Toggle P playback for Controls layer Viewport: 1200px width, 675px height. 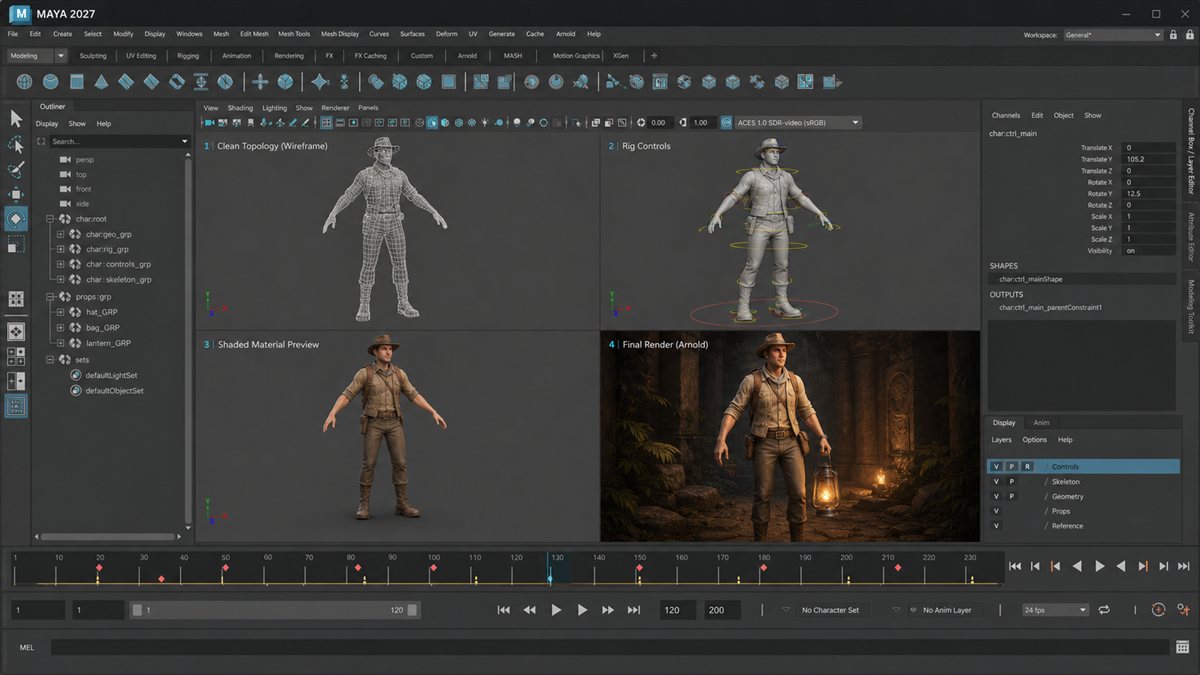click(1011, 467)
